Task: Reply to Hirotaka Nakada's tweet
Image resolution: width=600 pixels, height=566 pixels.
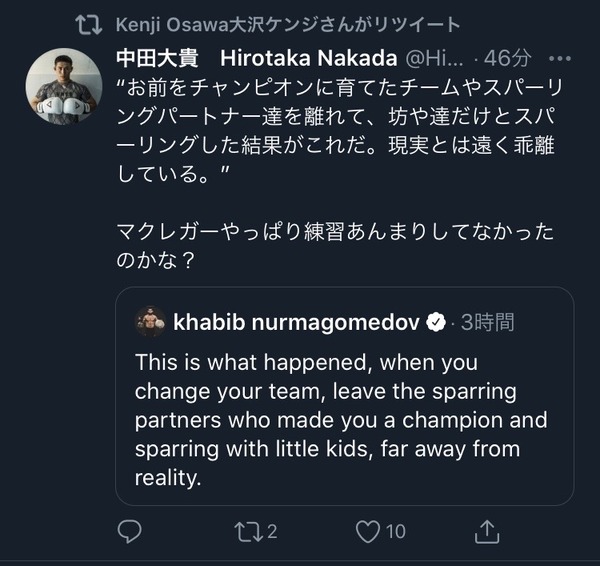Action: pyautogui.click(x=129, y=531)
